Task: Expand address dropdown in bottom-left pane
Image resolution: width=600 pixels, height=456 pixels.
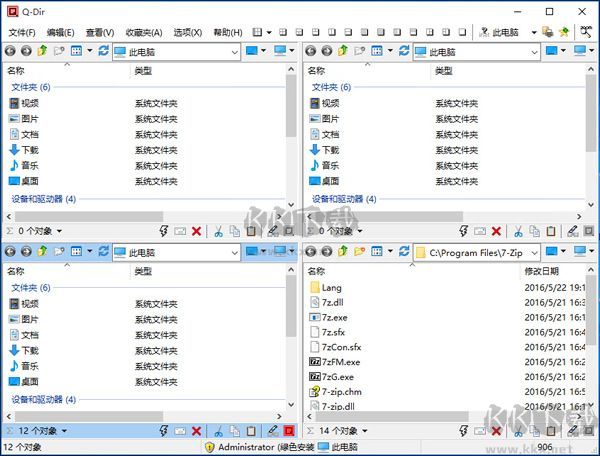Action: coord(235,253)
